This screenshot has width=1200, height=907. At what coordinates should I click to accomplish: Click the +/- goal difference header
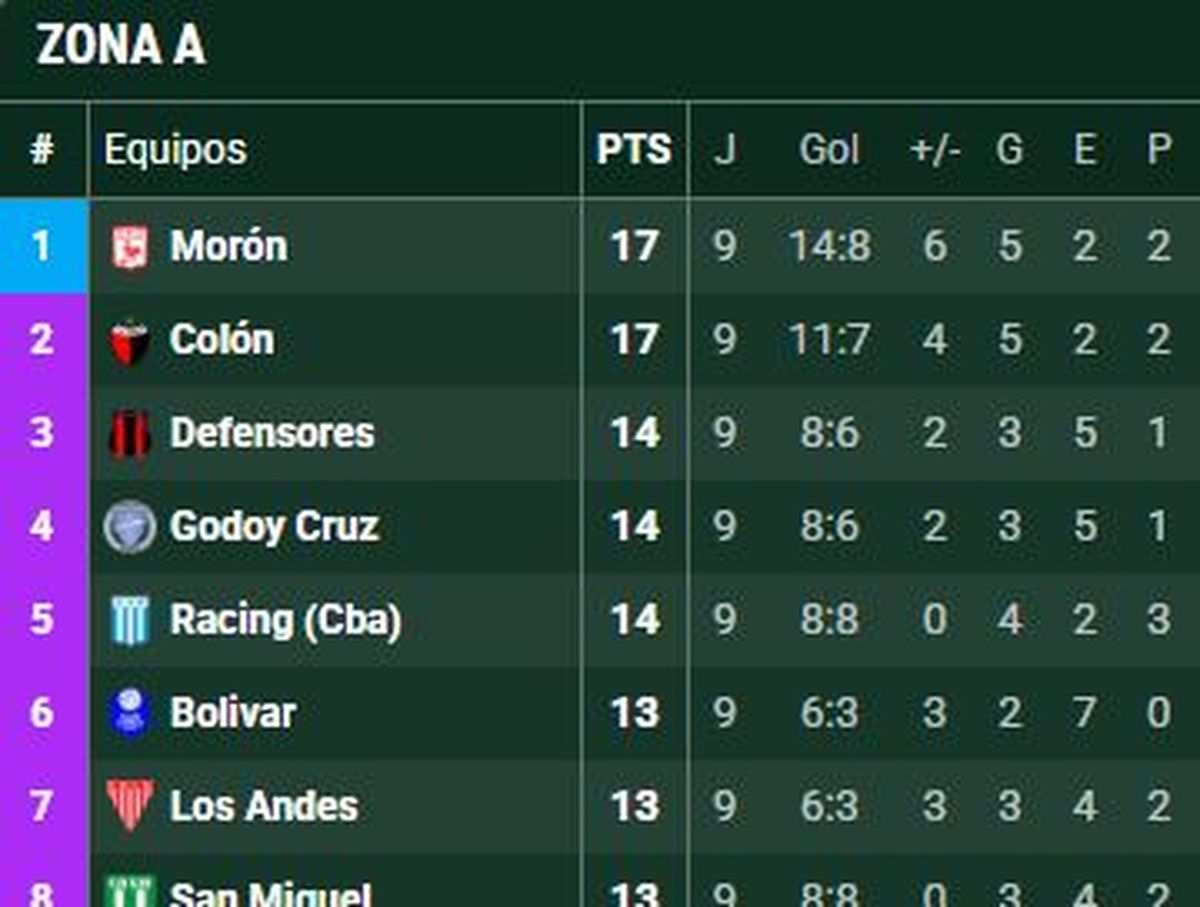click(935, 150)
